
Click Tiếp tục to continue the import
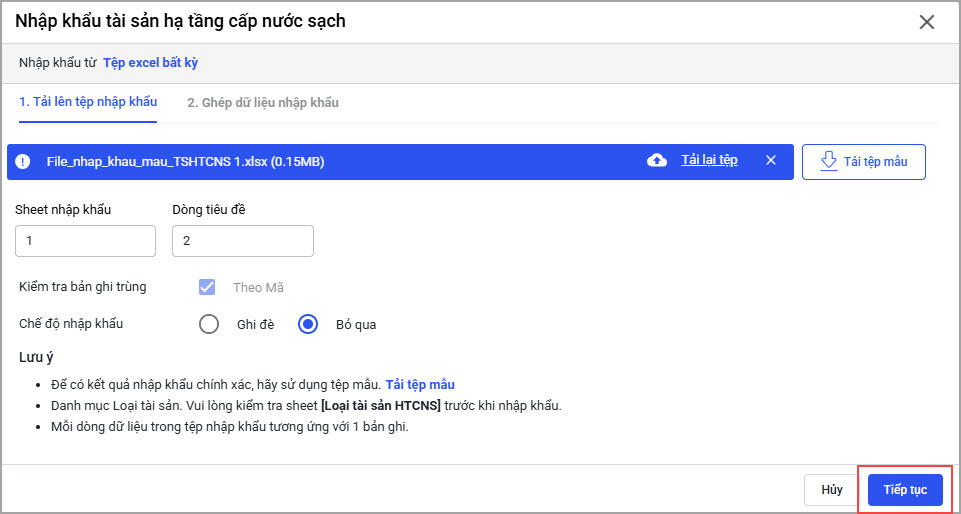905,490
